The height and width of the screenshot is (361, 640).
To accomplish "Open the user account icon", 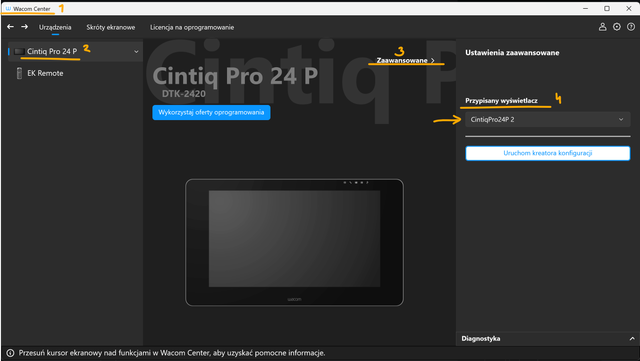I will click(x=602, y=27).
